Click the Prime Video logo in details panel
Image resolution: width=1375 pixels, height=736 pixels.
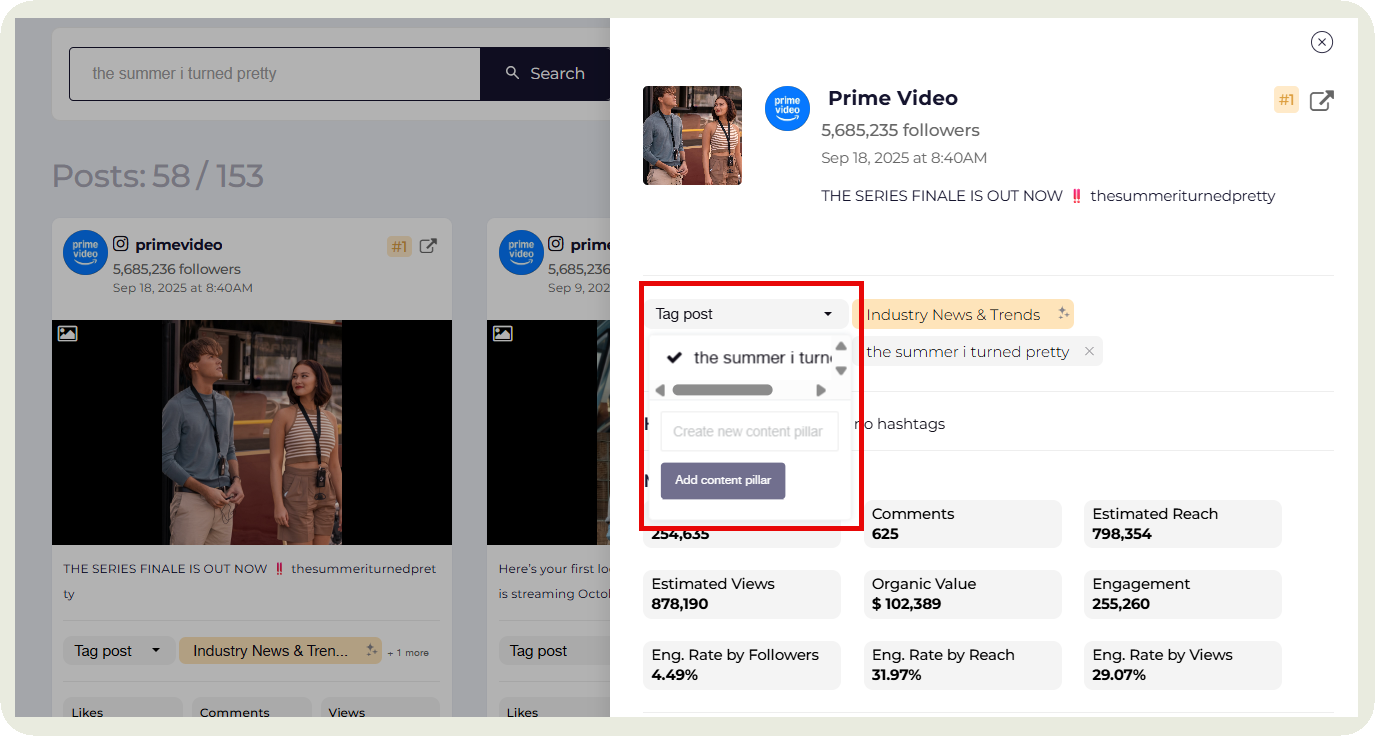tap(787, 108)
